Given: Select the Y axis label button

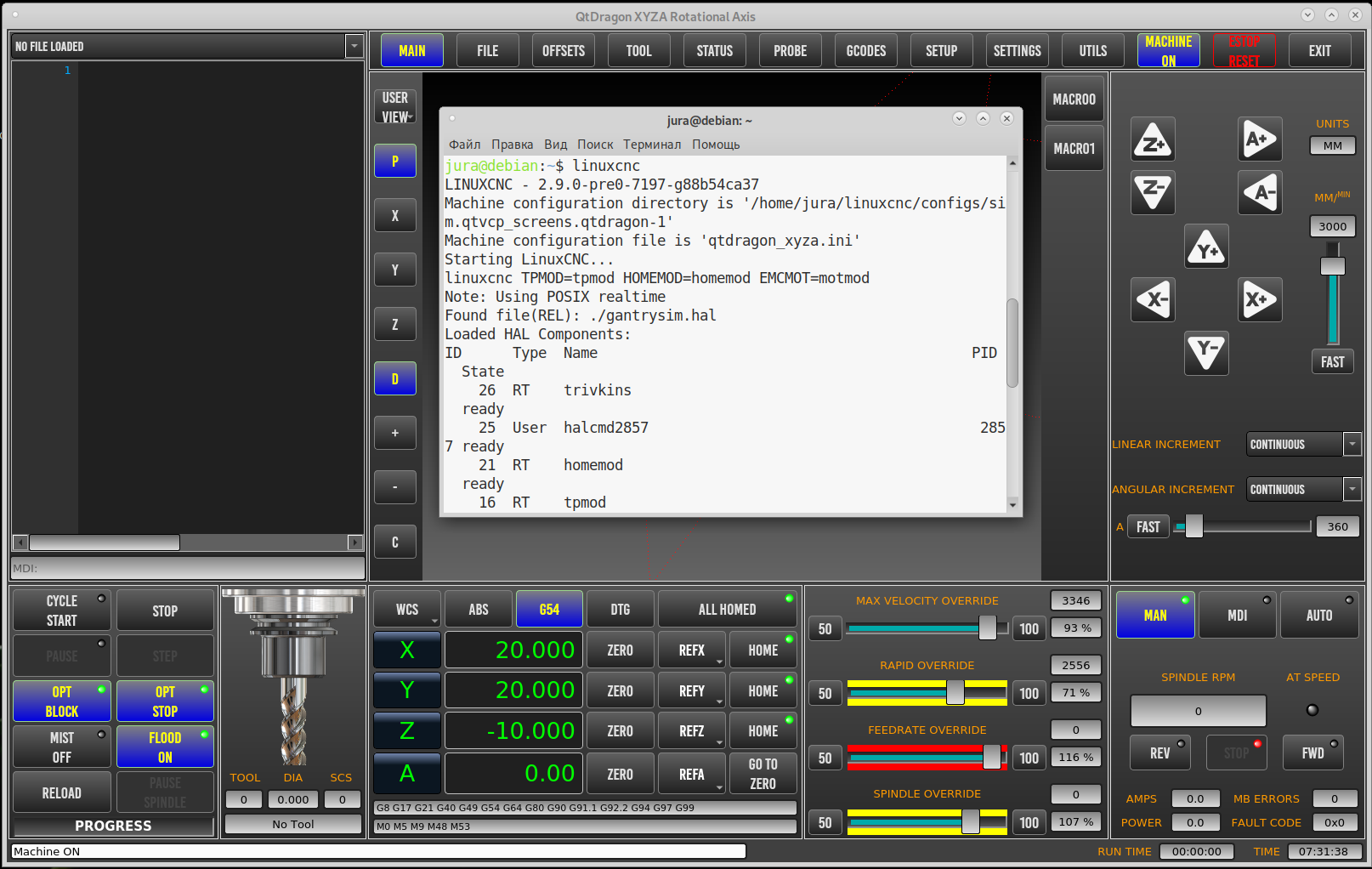Looking at the screenshot, I should tap(407, 690).
